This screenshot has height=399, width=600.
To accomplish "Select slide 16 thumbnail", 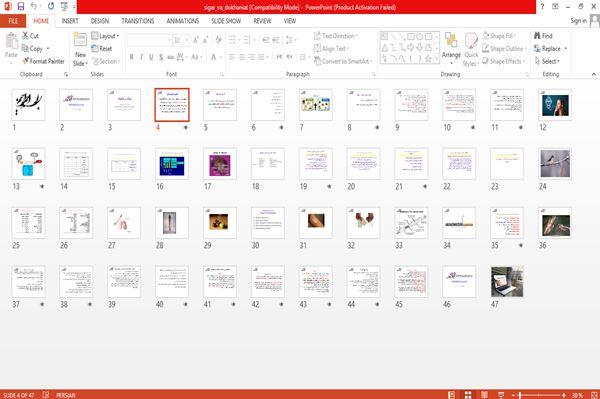I will pos(172,164).
